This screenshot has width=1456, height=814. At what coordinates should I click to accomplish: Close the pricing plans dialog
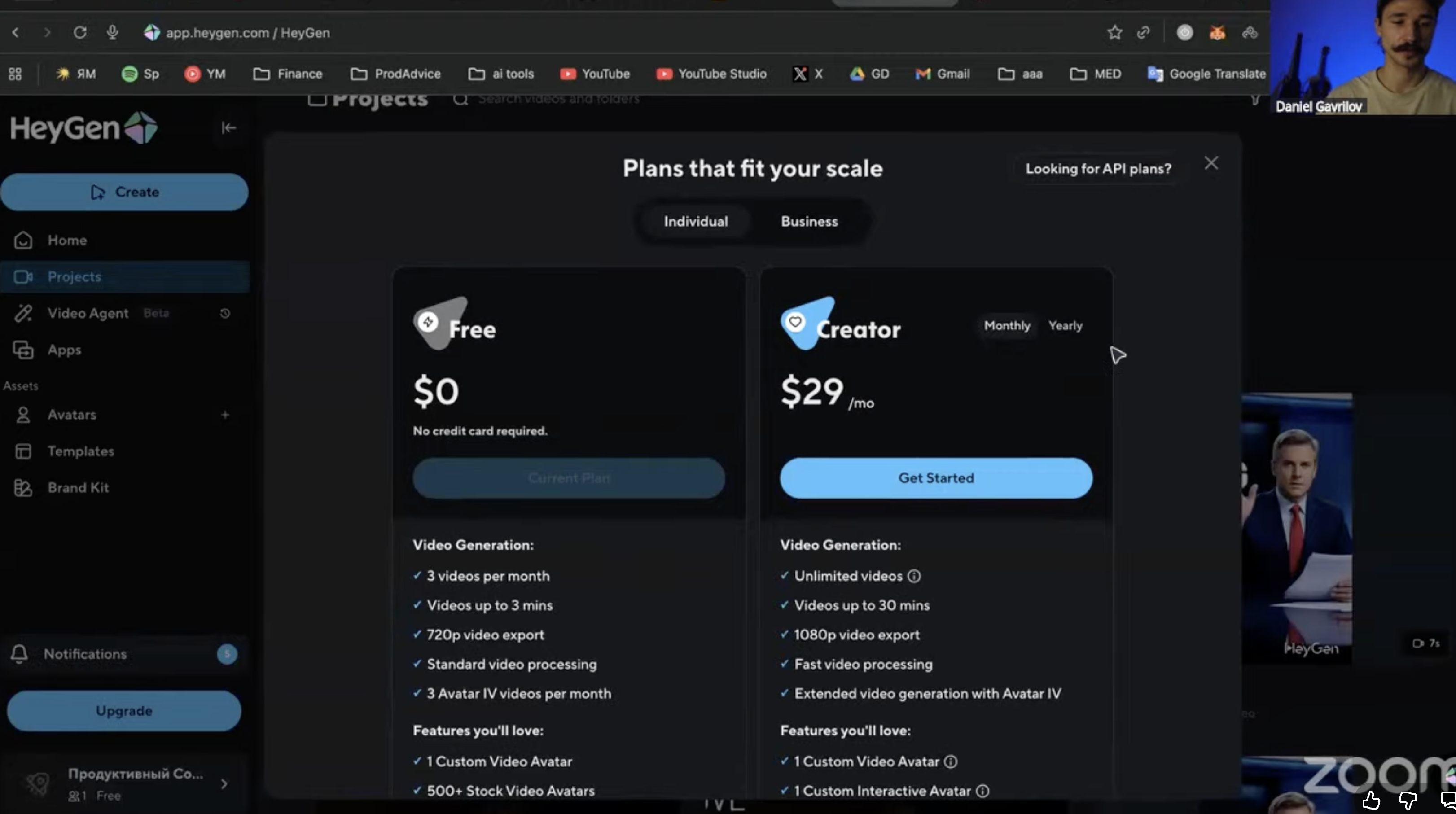[x=1210, y=163]
